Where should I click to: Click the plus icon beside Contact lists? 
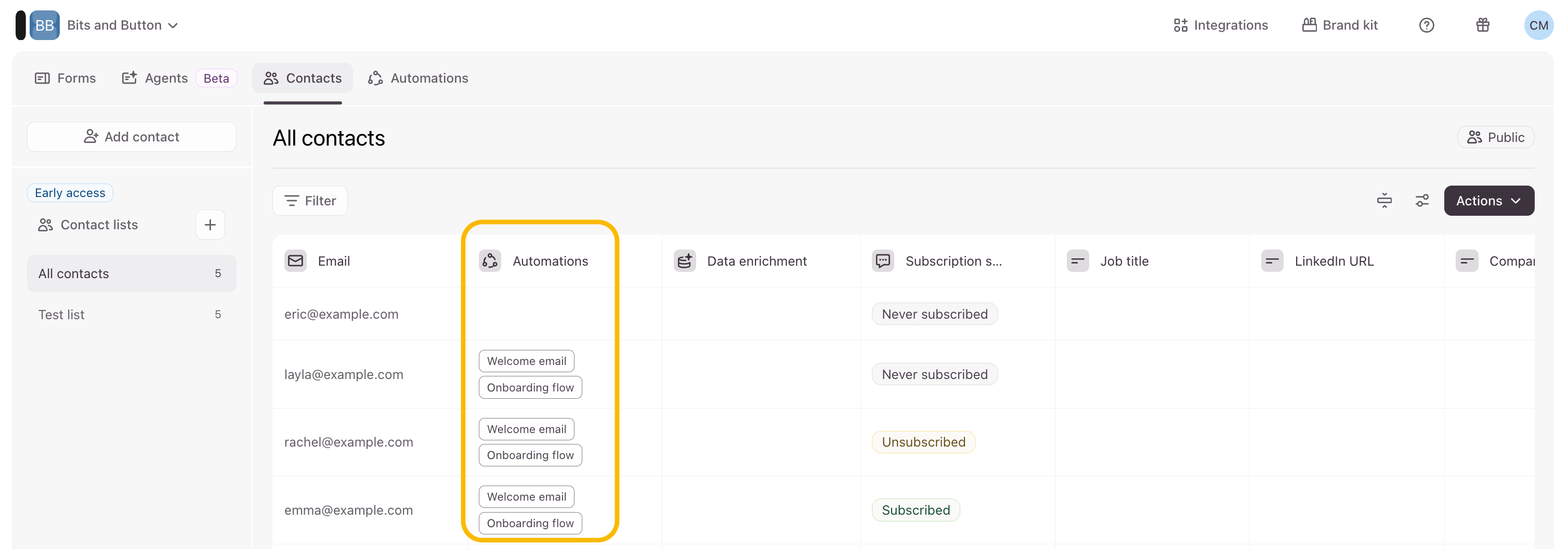click(x=210, y=225)
